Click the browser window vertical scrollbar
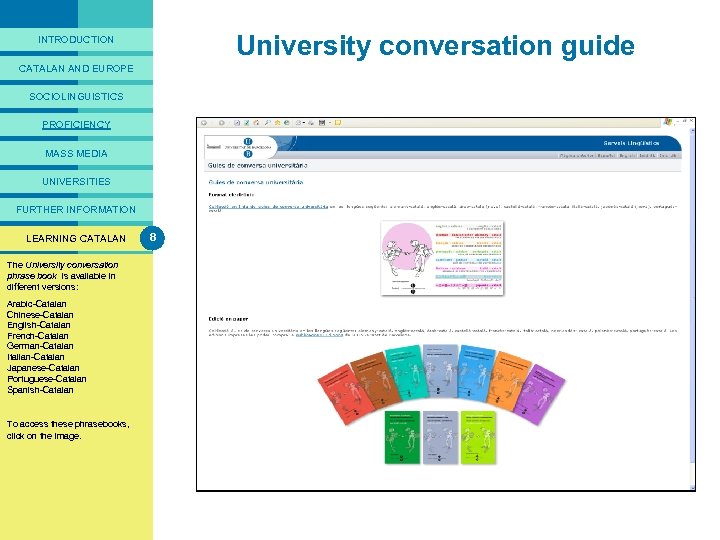This screenshot has width=720, height=540. click(692, 307)
